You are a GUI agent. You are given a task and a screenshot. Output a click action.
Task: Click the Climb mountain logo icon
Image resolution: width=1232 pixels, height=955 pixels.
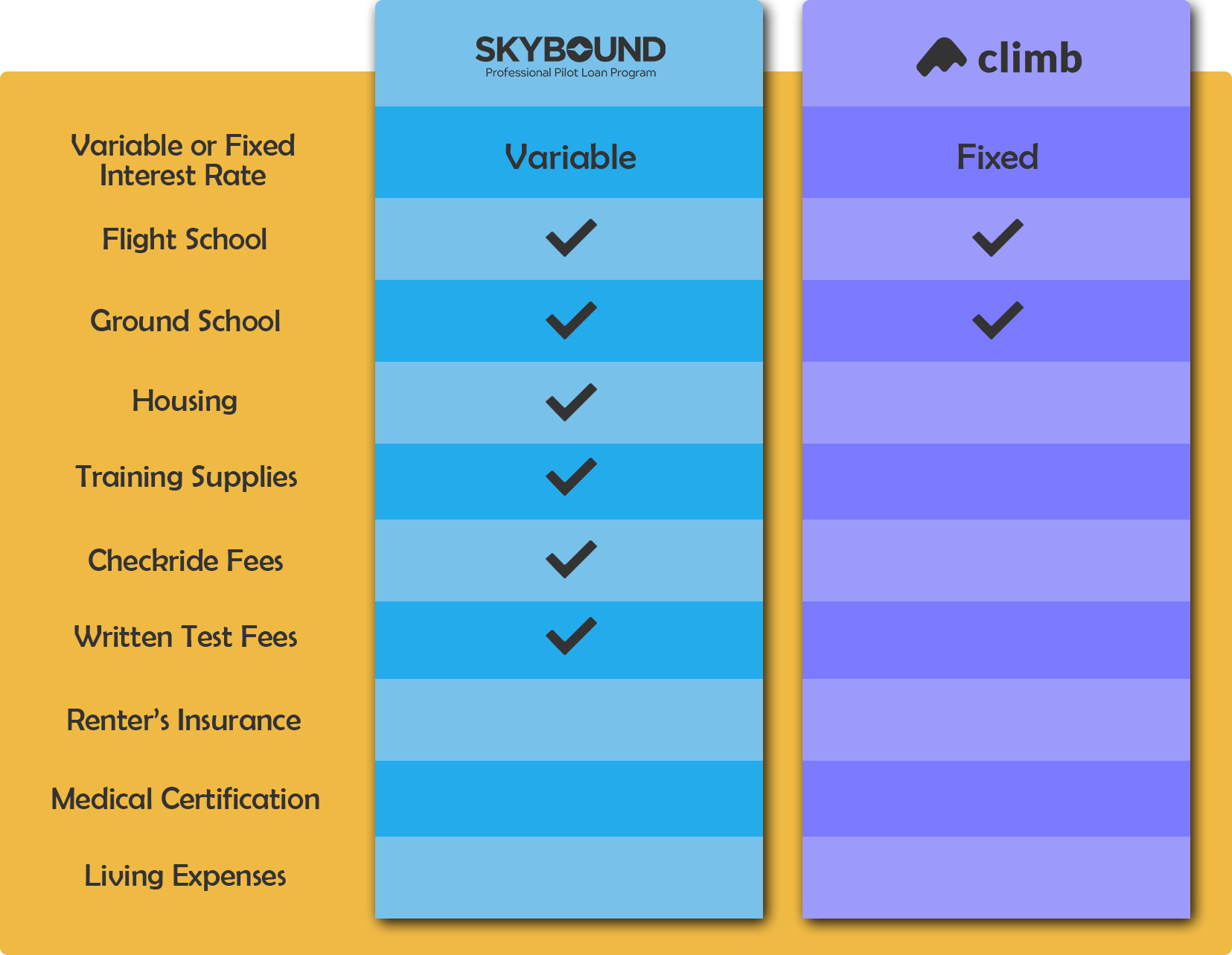tap(941, 57)
